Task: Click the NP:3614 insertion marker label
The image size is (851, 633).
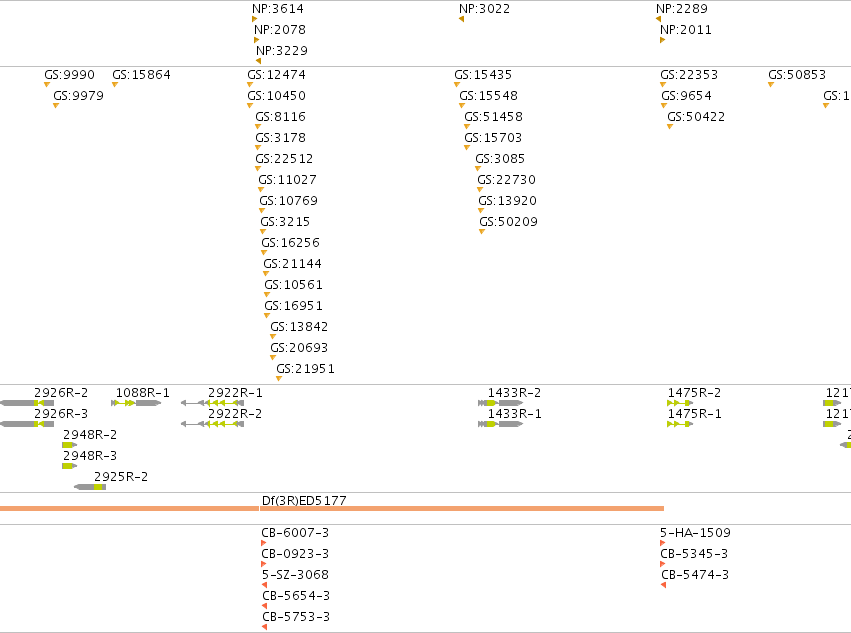Action: tap(278, 9)
